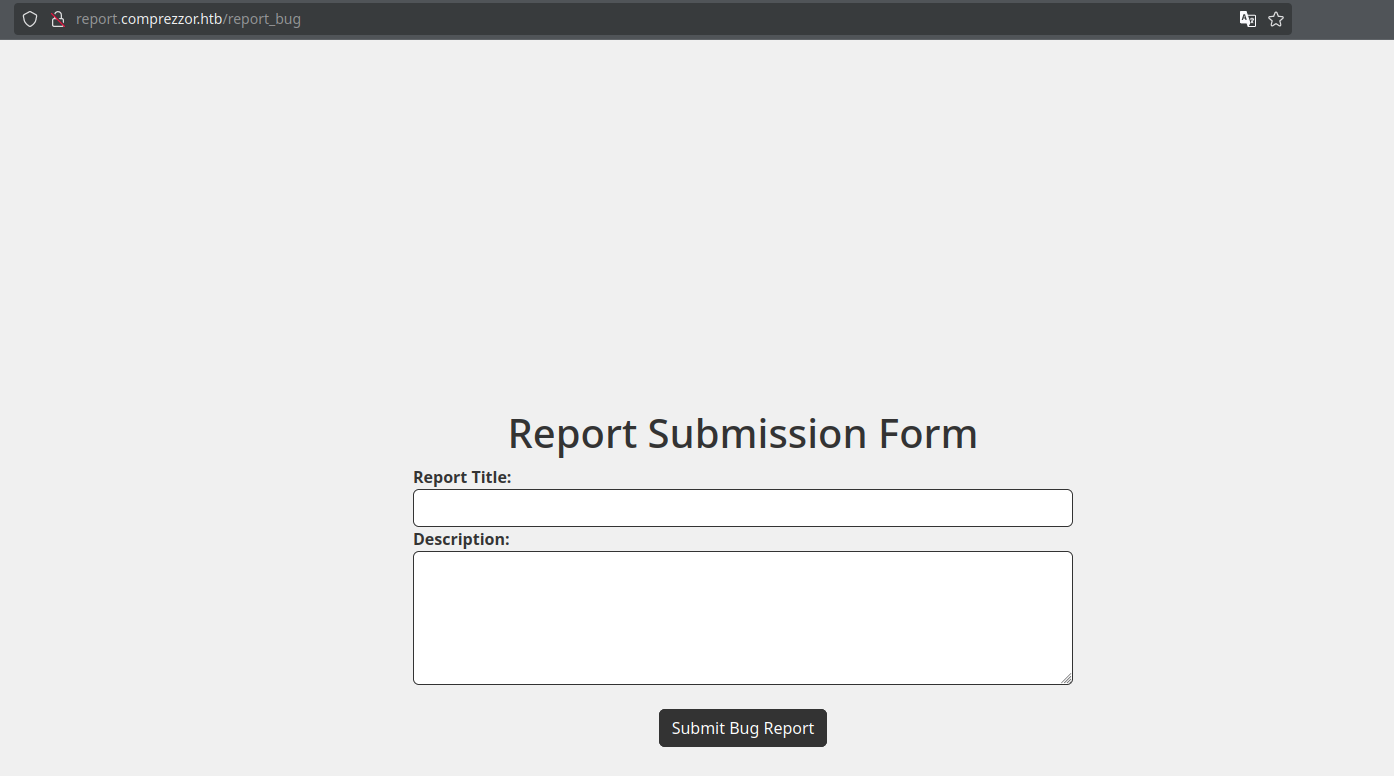Click the "comprezzor.htb" domain in the URL
The image size is (1394, 776).
[x=171, y=19]
